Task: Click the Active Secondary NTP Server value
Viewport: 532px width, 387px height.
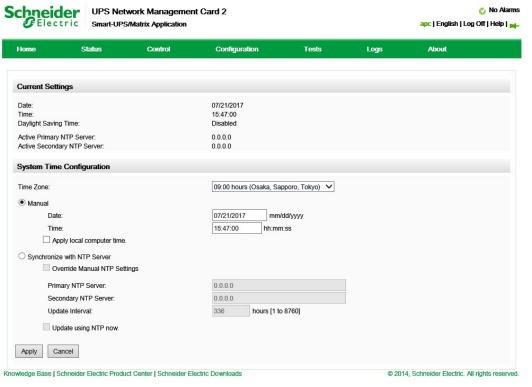Action: [221, 147]
